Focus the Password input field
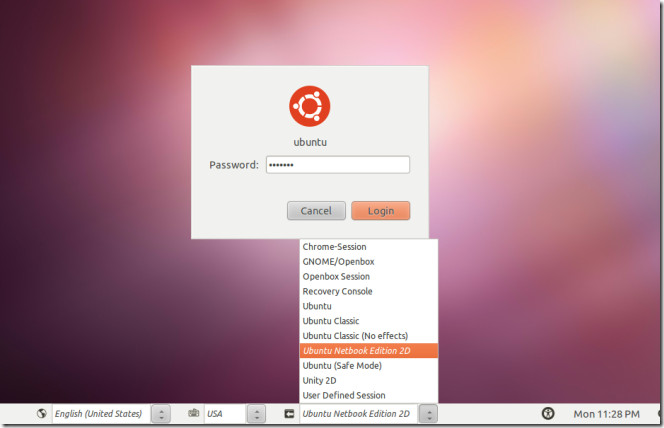Image resolution: width=664 pixels, height=428 pixels. (x=338, y=165)
